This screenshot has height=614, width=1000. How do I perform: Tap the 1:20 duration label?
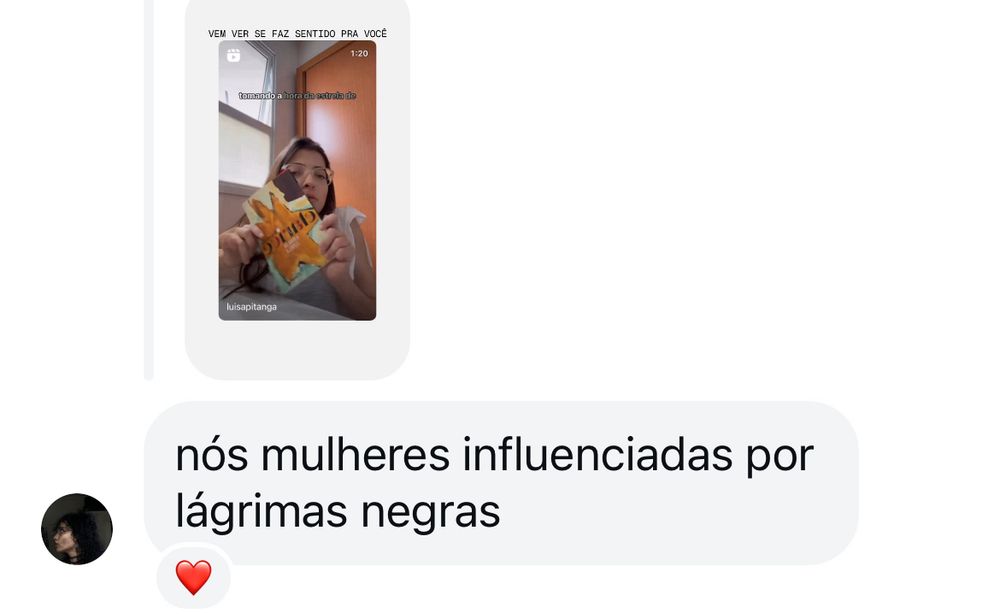tap(359, 54)
